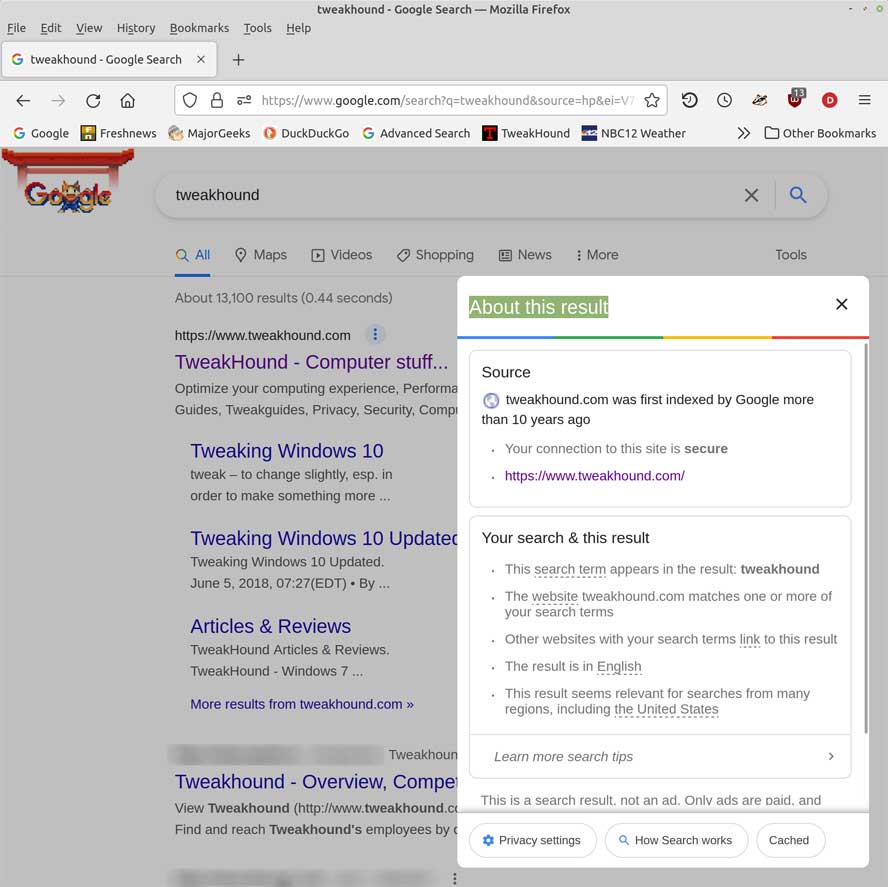Image resolution: width=888 pixels, height=887 pixels.
Task: Open the Home page icon
Action: tap(127, 101)
